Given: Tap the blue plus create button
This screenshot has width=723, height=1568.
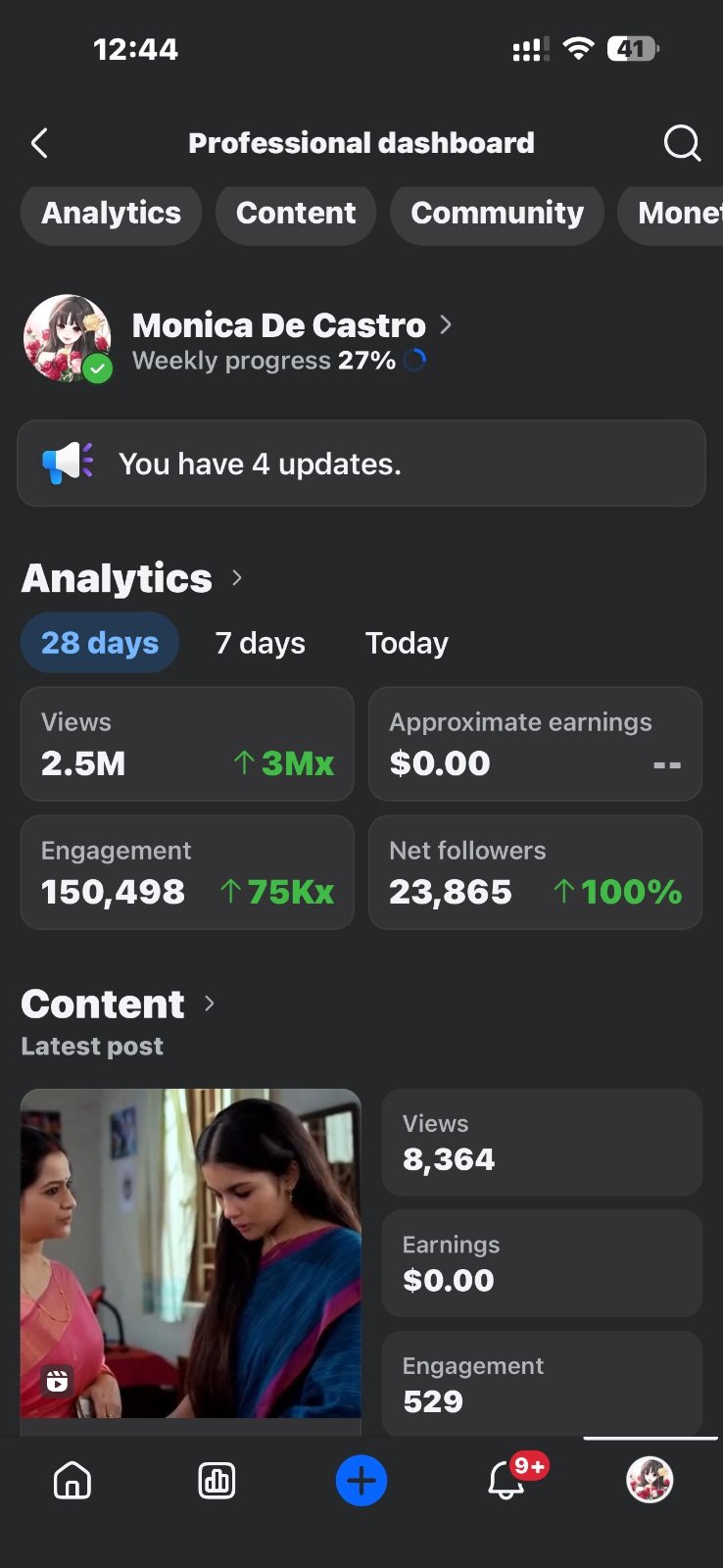Looking at the screenshot, I should tap(361, 1480).
